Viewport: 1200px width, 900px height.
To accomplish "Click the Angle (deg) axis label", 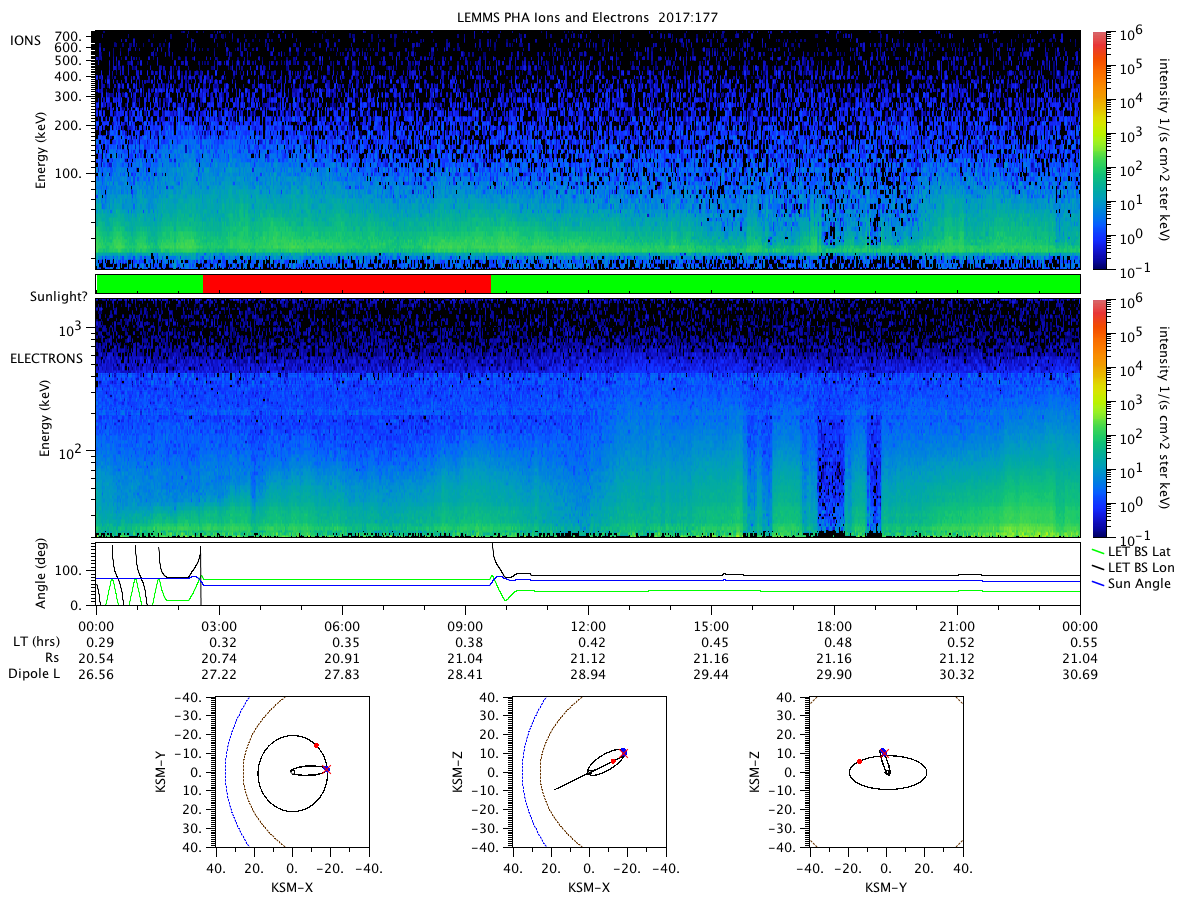I will point(45,574).
